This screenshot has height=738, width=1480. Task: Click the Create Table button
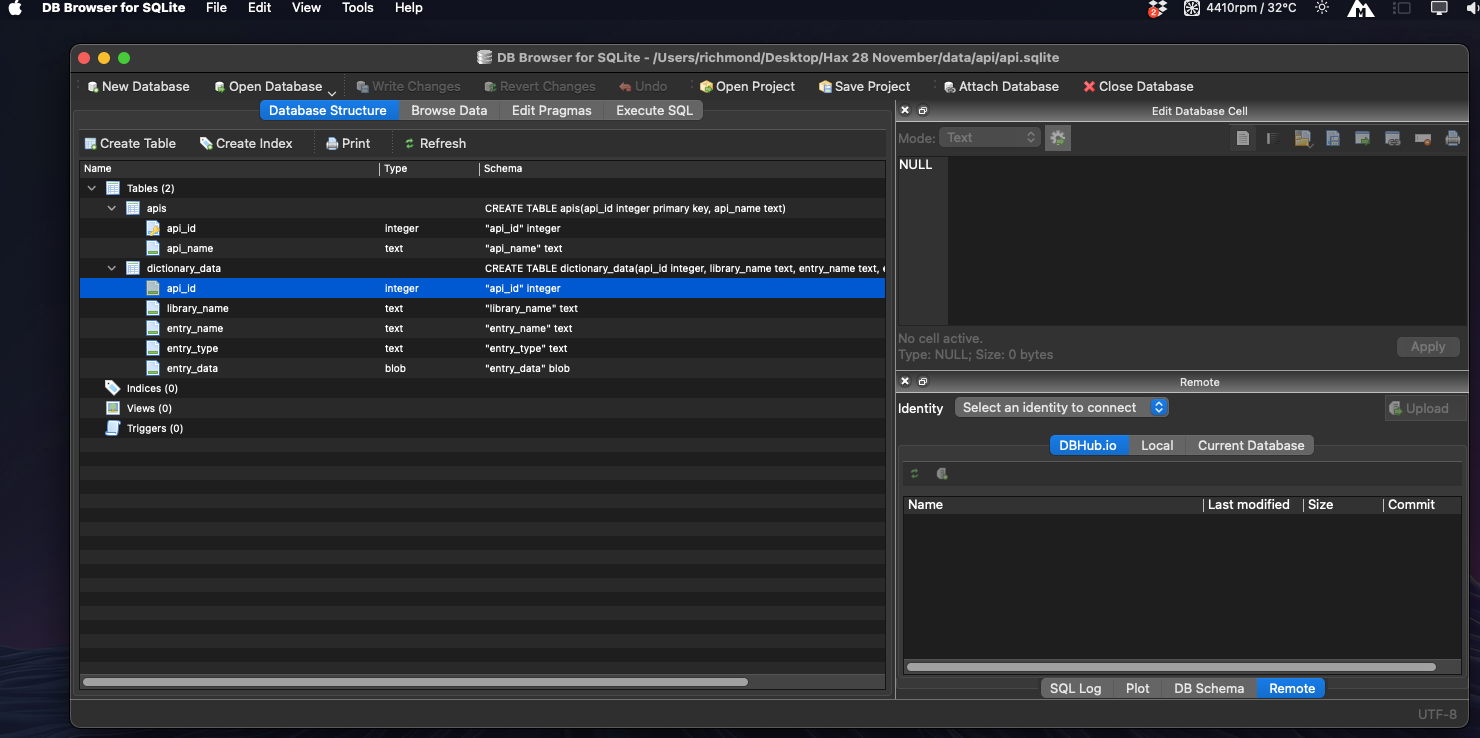pos(130,143)
